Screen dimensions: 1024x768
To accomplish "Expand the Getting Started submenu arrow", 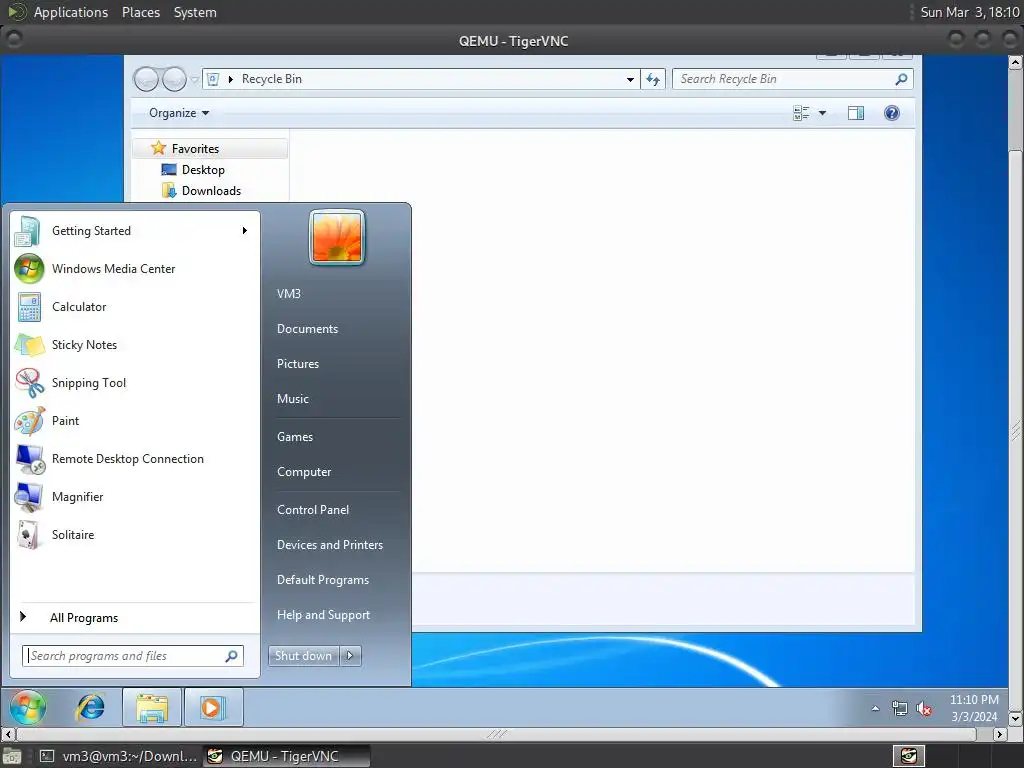I will [x=245, y=231].
